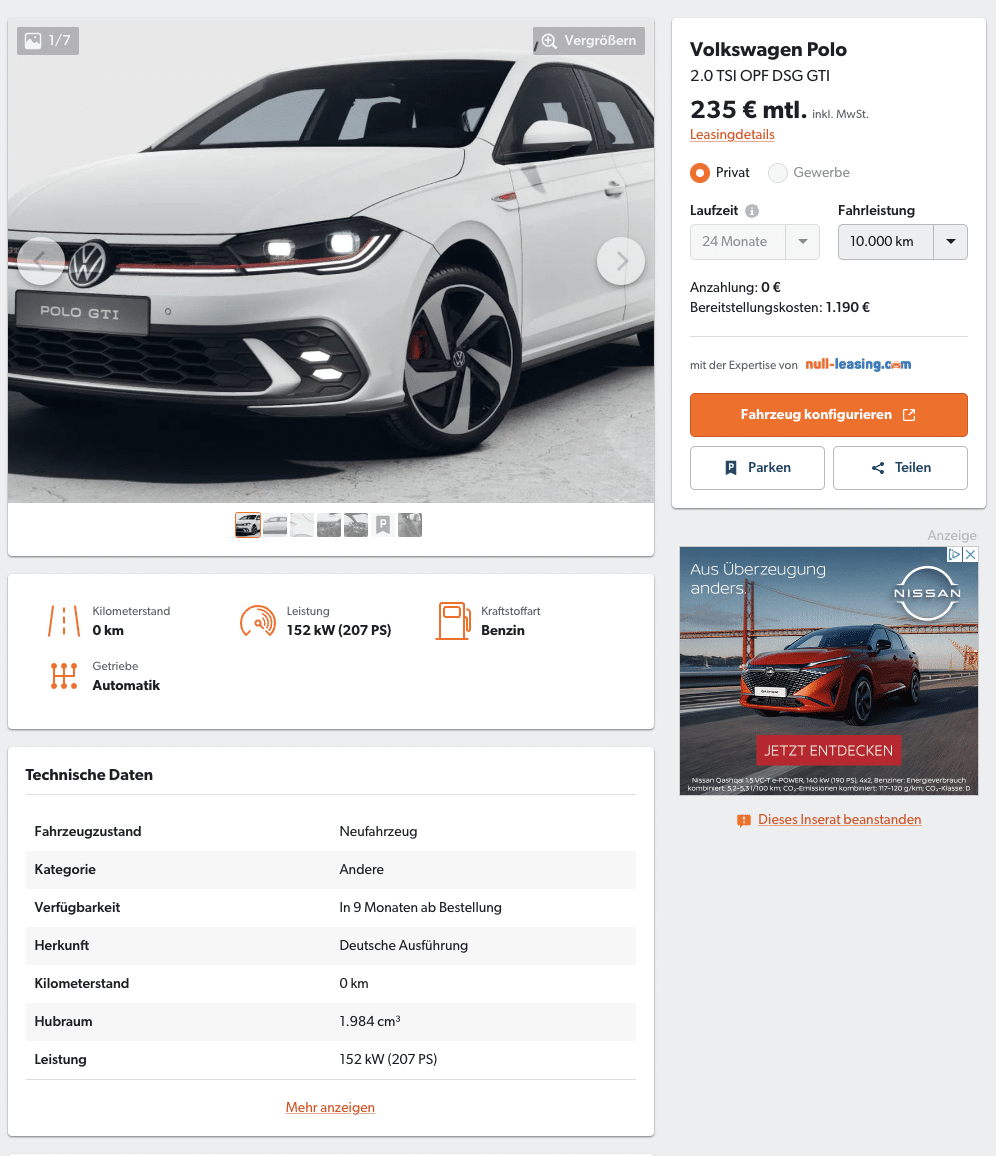Select the Privat radio button

tap(700, 173)
